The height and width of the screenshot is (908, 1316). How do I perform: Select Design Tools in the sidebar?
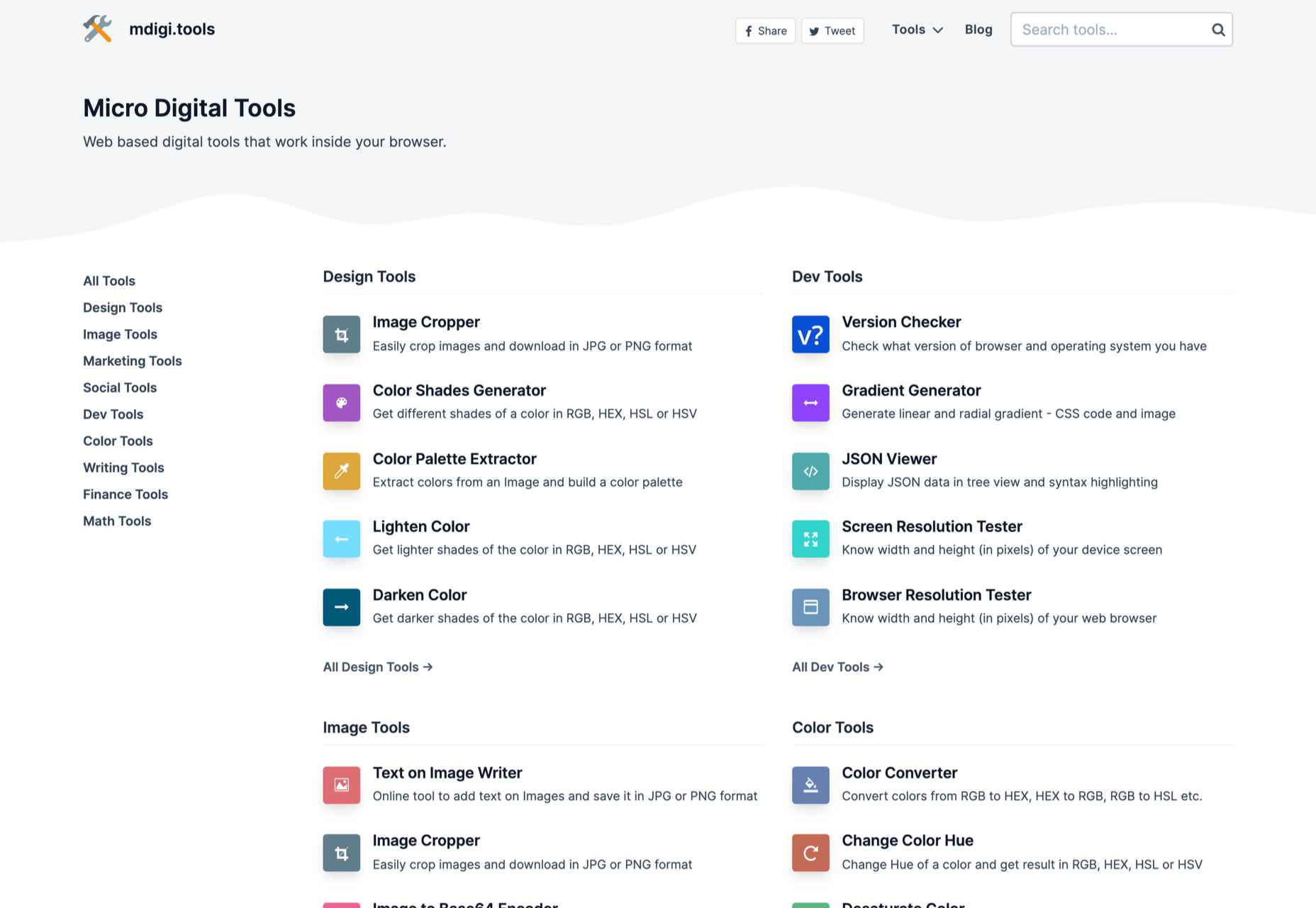tap(123, 308)
